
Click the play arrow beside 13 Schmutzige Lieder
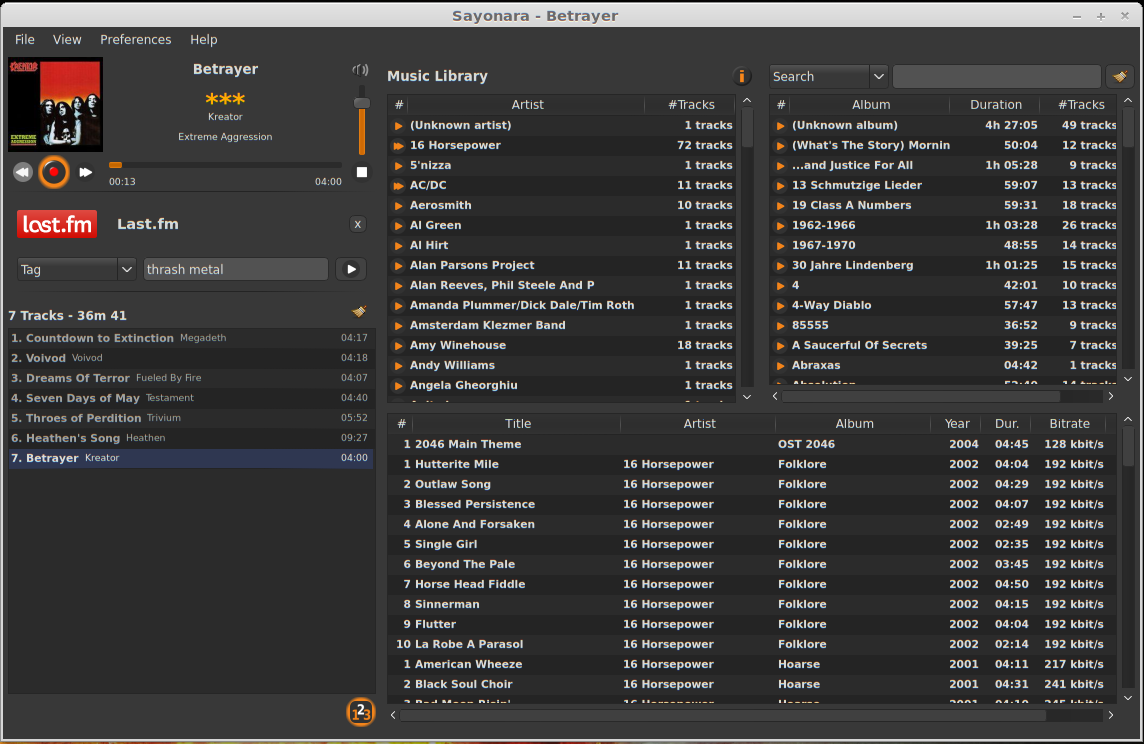pyautogui.click(x=781, y=186)
